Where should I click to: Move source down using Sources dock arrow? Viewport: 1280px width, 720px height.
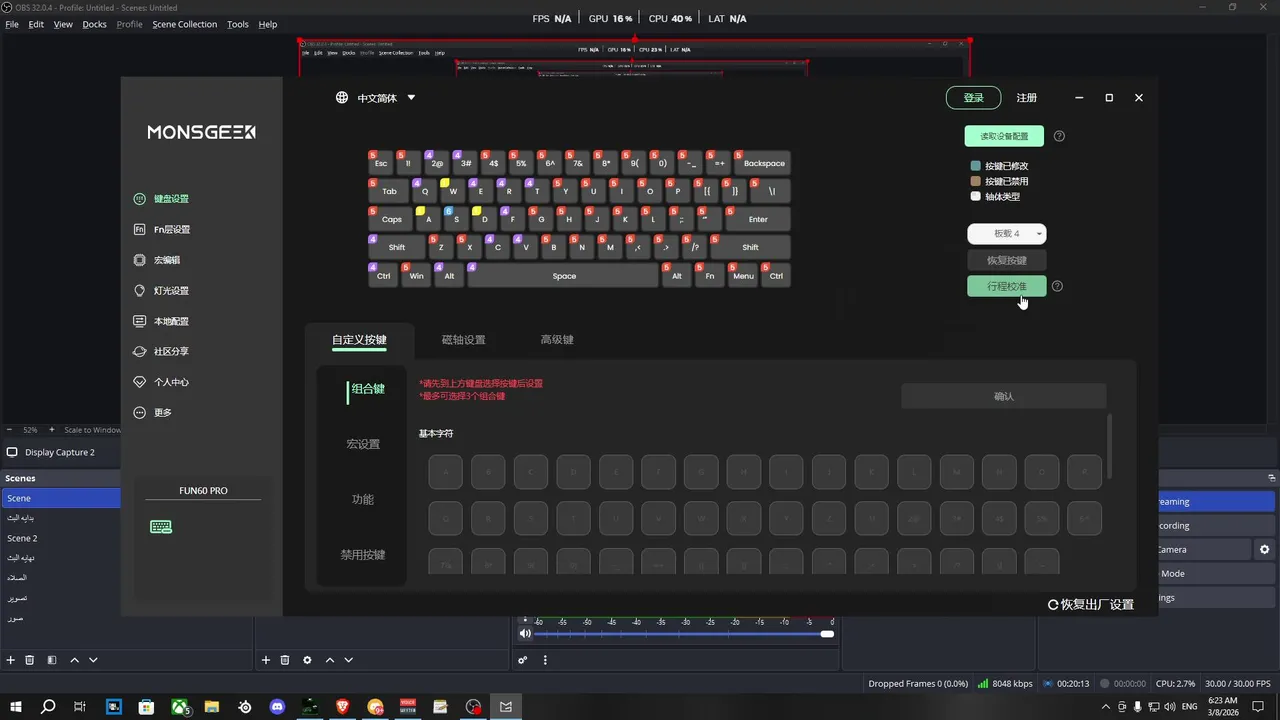click(348, 660)
